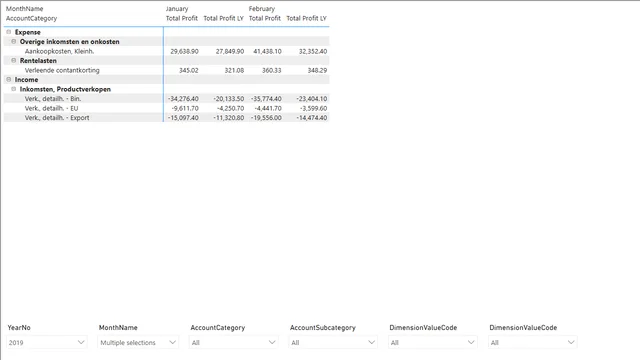
Task: Collapse the Income category row
Action: coord(9,79)
